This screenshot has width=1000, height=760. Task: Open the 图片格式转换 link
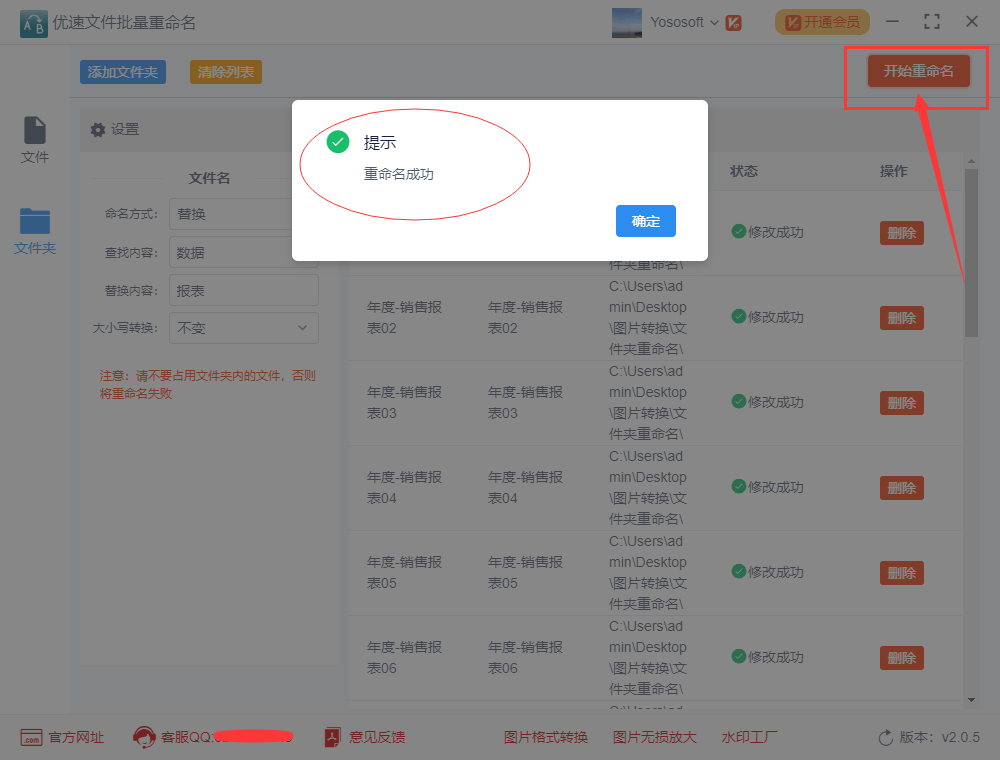(x=545, y=738)
